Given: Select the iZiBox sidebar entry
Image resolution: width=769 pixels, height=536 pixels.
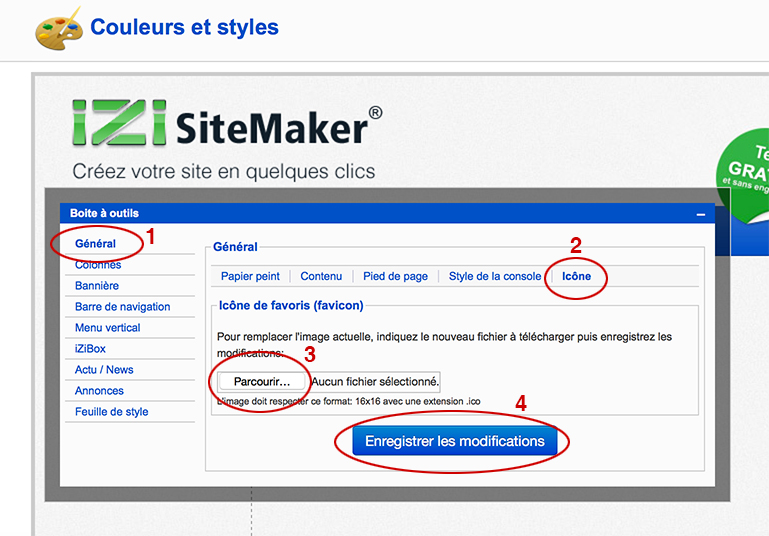Looking at the screenshot, I should (x=90, y=349).
